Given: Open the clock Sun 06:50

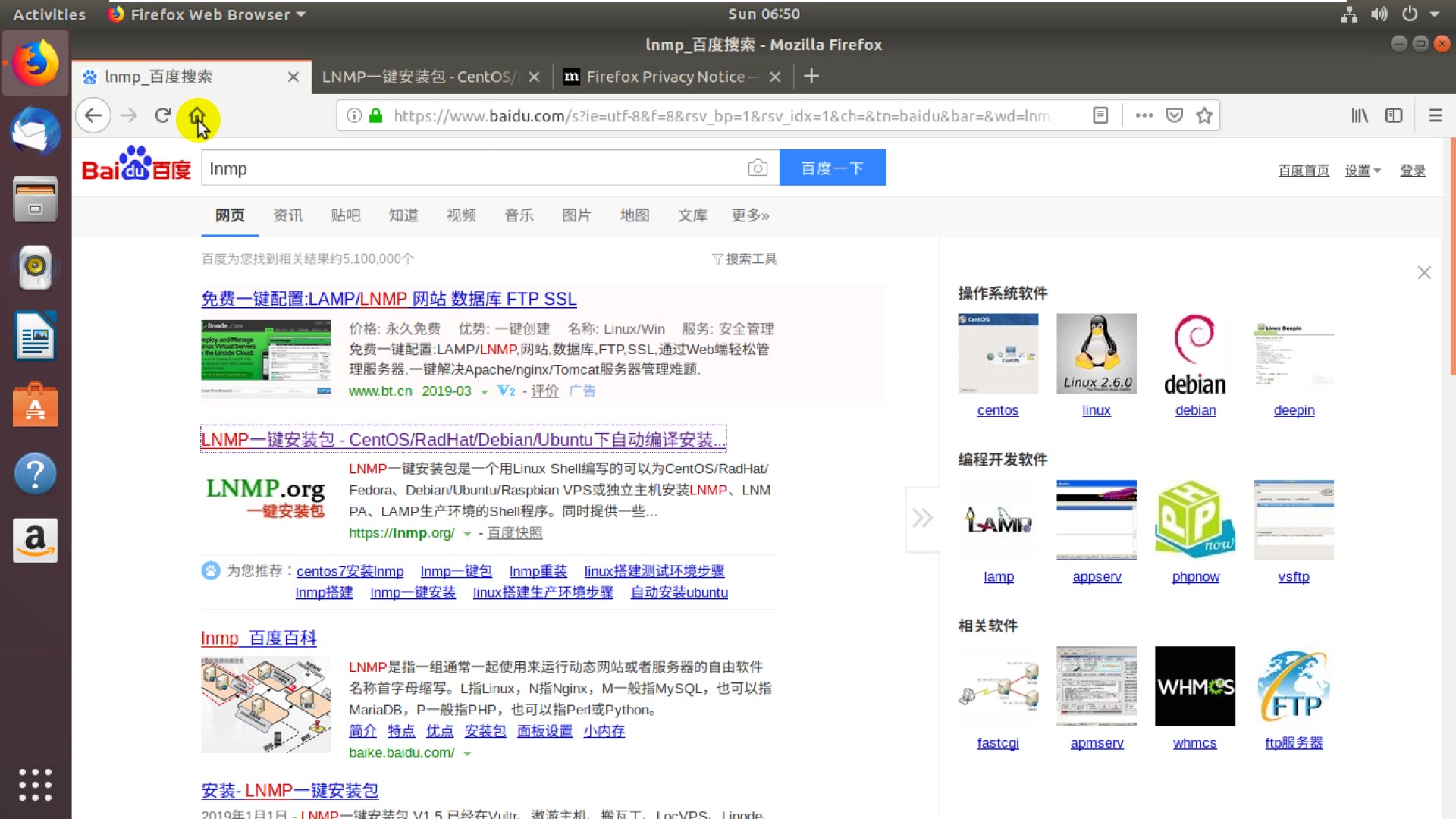Looking at the screenshot, I should coord(764,14).
